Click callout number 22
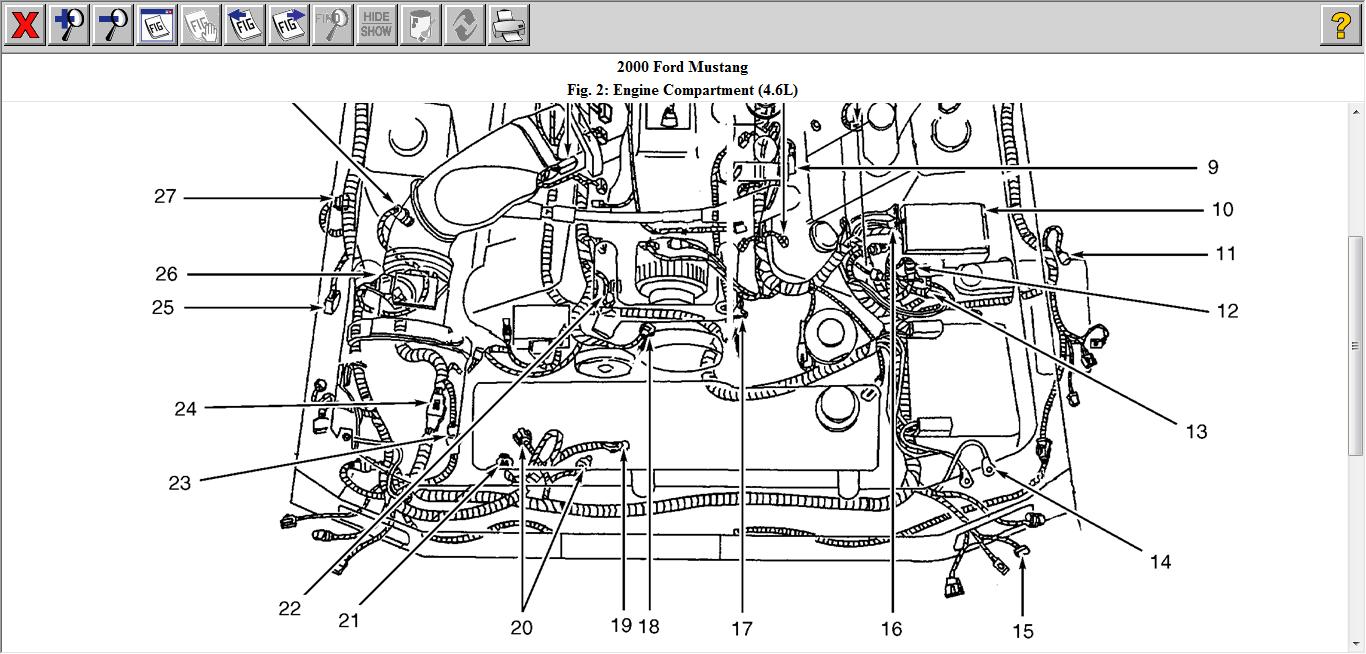The image size is (1366, 654). tap(289, 608)
